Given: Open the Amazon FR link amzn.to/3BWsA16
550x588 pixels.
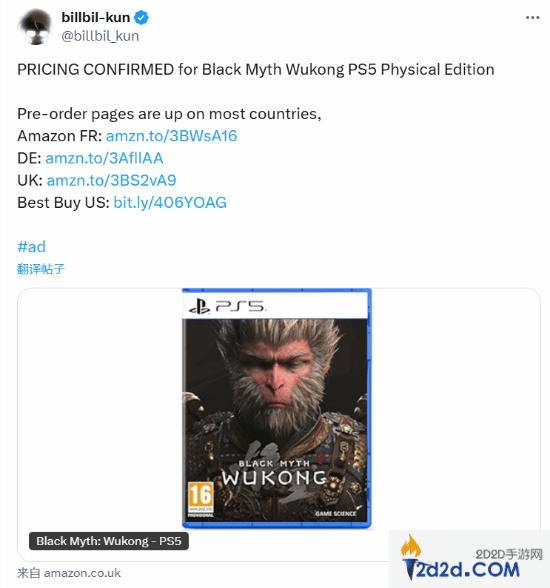Looking at the screenshot, I should pyautogui.click(x=171, y=136).
